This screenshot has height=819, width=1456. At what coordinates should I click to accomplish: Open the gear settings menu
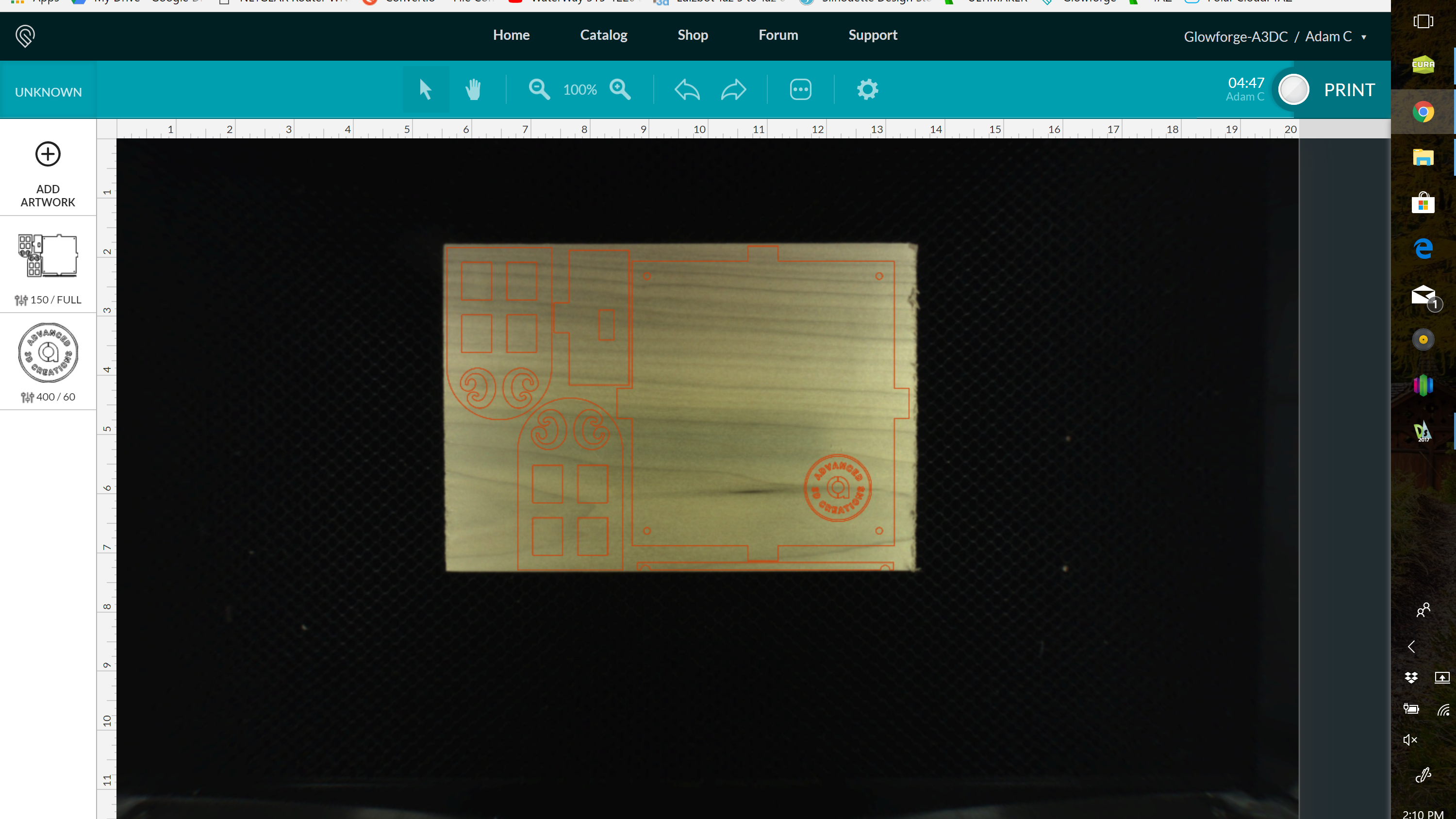point(867,89)
